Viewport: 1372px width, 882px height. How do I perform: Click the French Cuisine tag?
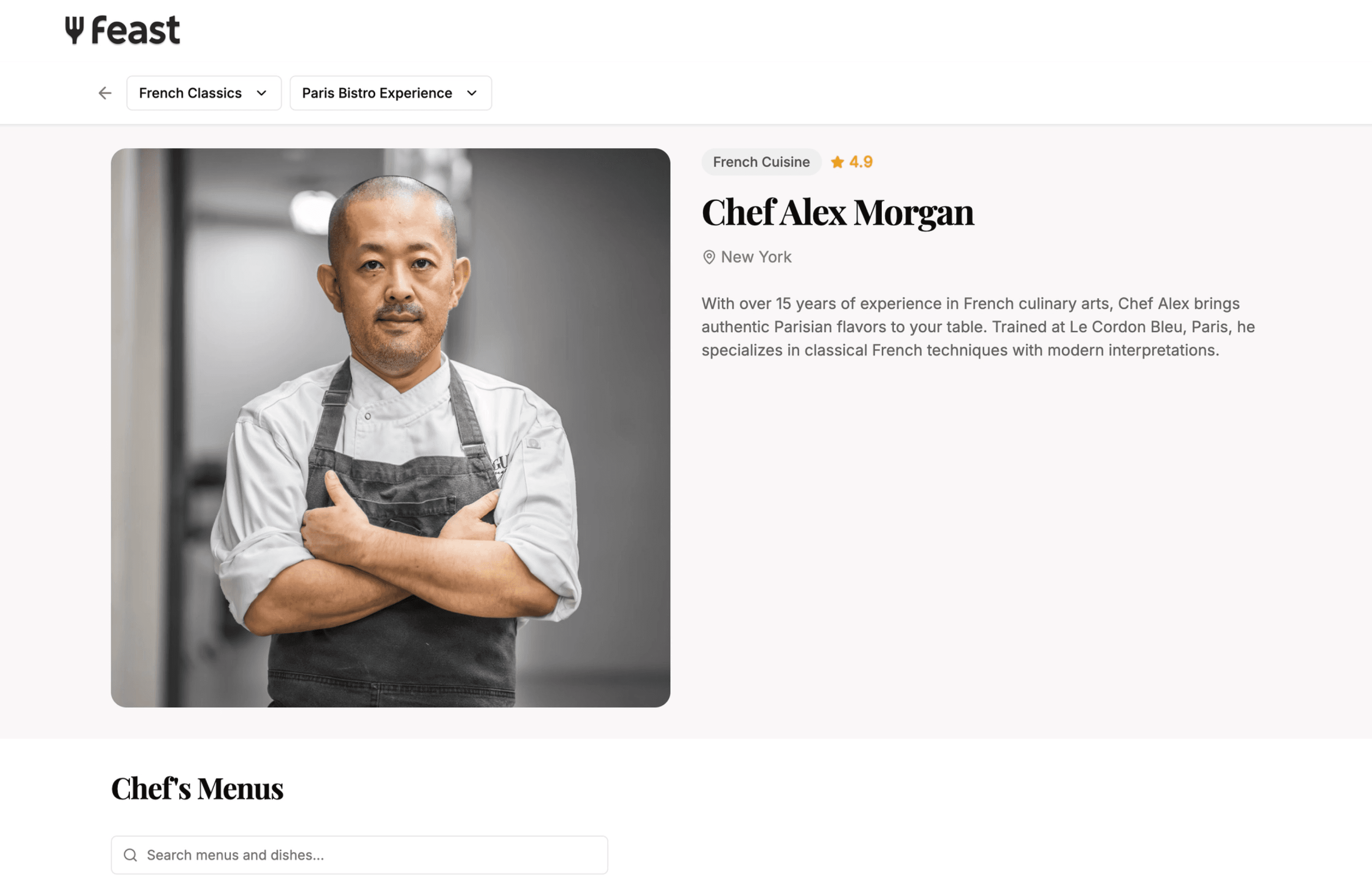point(761,162)
